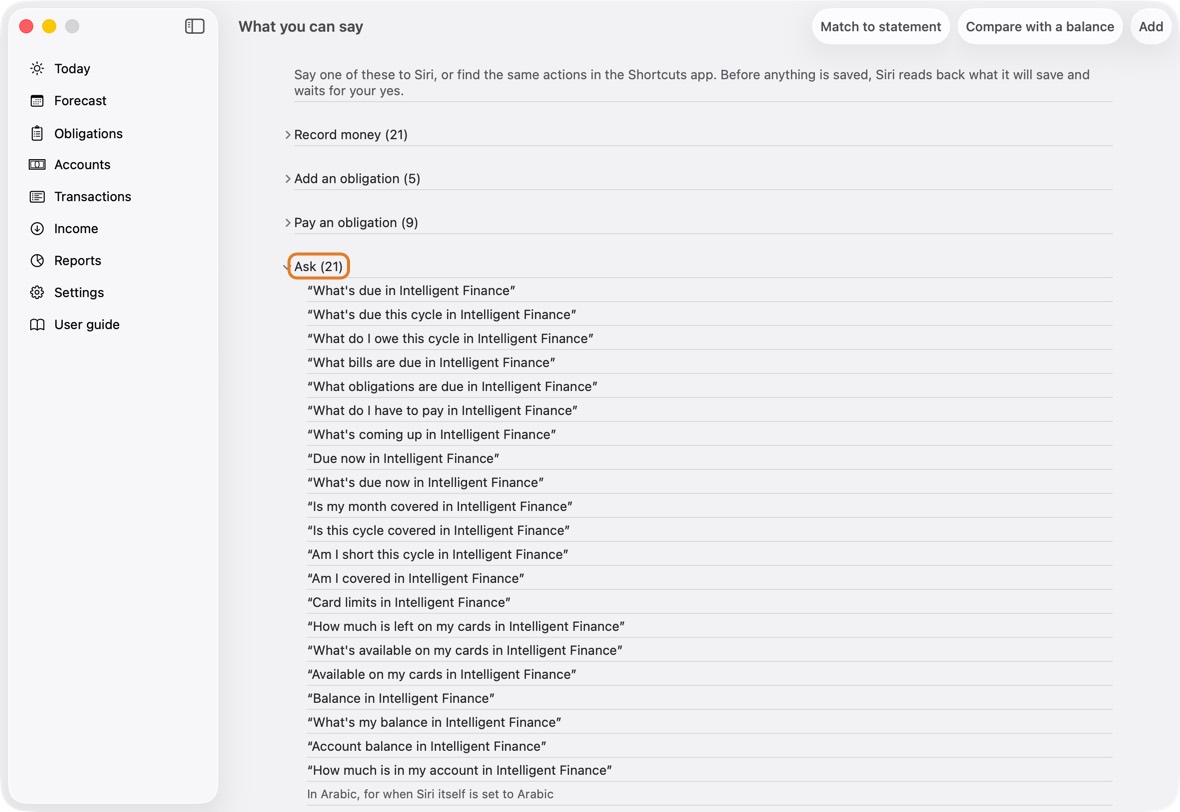The width and height of the screenshot is (1180, 812).
Task: Click the Today sun icon in sidebar
Action: tap(37, 68)
